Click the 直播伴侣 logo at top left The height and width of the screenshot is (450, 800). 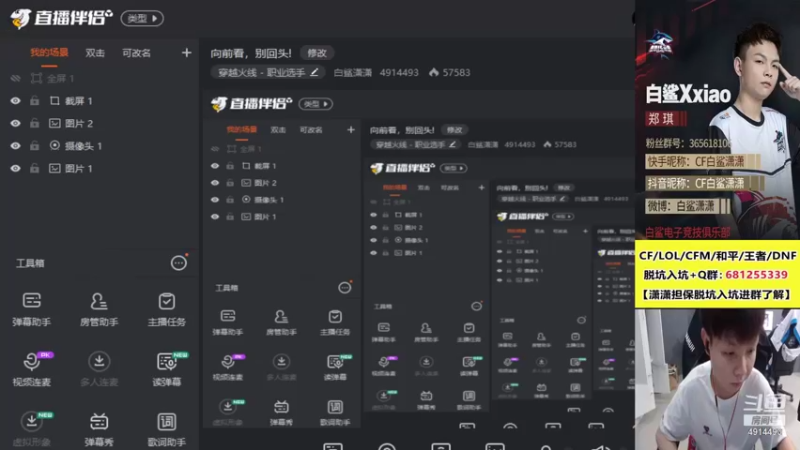[61, 18]
